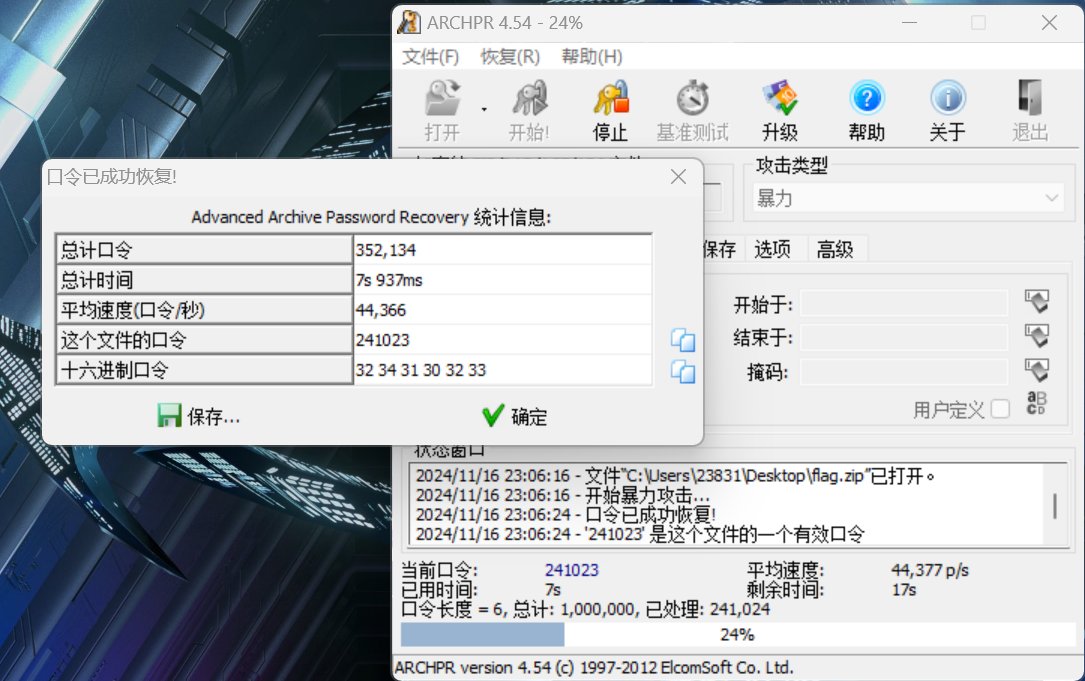This screenshot has height=681, width=1085.
Task: Click the Help (帮助) question mark icon
Action: [x=866, y=98]
